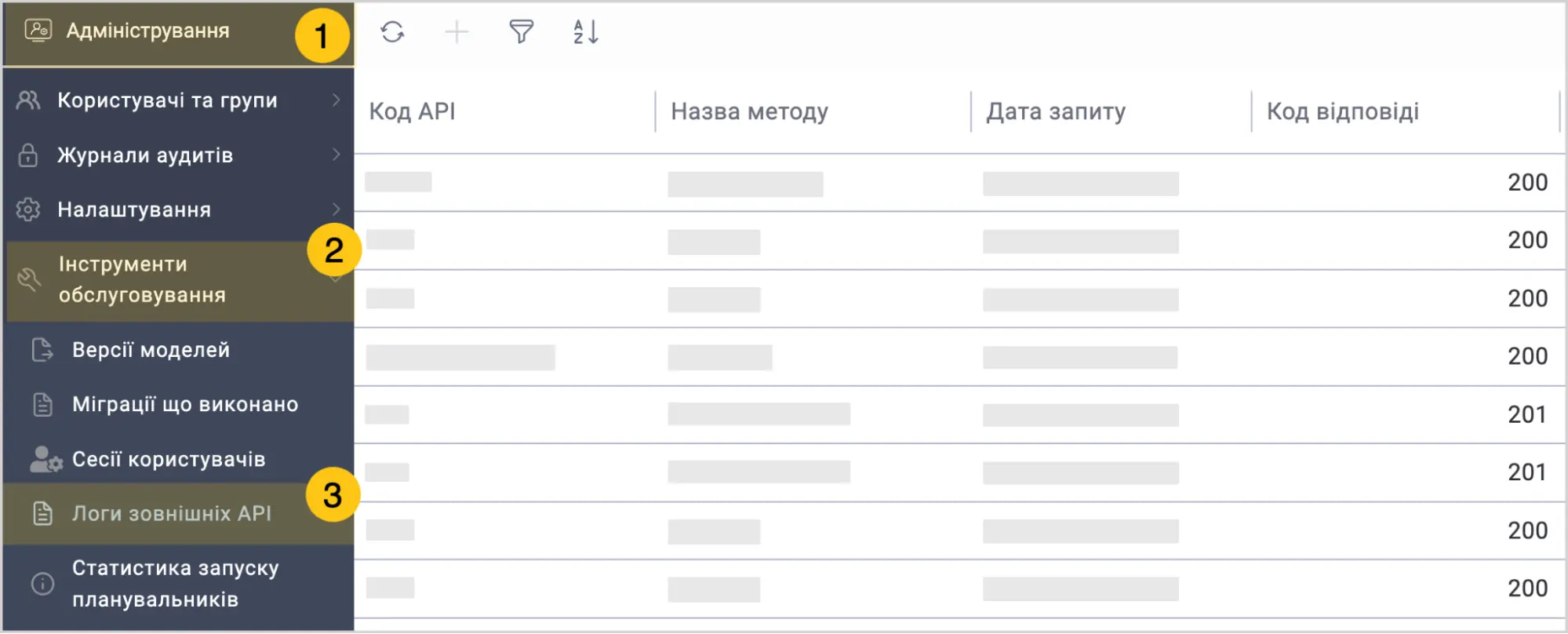This screenshot has width=1568, height=634.
Task: Click the A-Z sort icon
Action: pyautogui.click(x=585, y=32)
